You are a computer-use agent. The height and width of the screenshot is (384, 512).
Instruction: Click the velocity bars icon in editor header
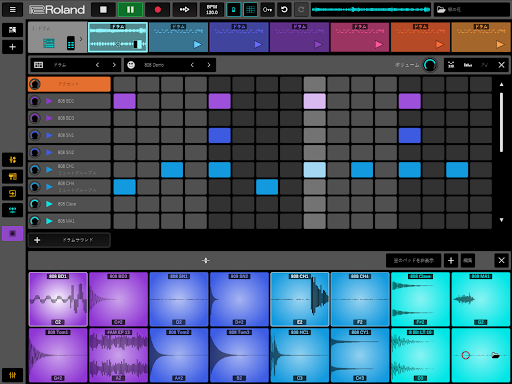[x=468, y=65]
